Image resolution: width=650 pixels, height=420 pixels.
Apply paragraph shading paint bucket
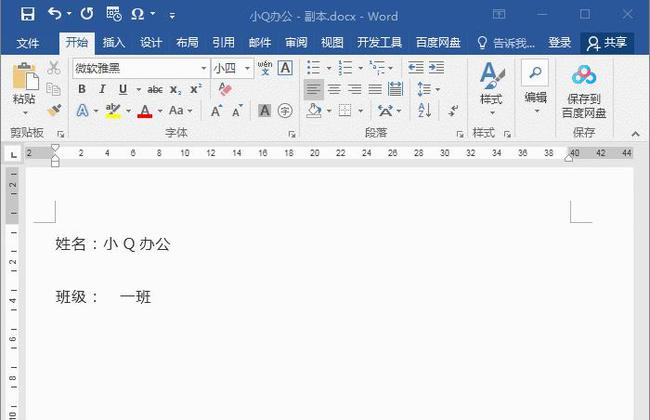pyautogui.click(x=314, y=111)
